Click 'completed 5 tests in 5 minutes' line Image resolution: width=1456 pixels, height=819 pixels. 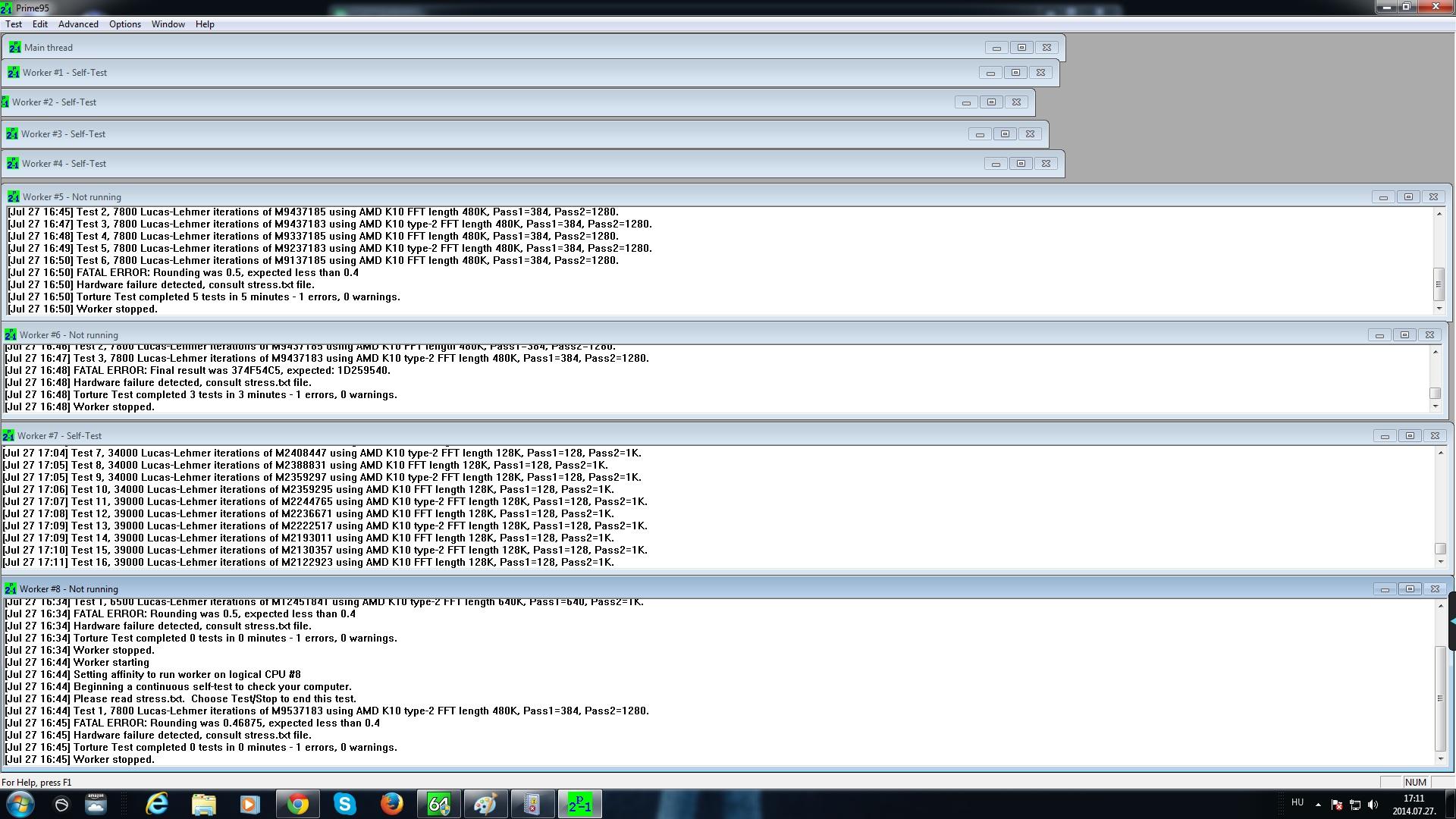point(203,297)
